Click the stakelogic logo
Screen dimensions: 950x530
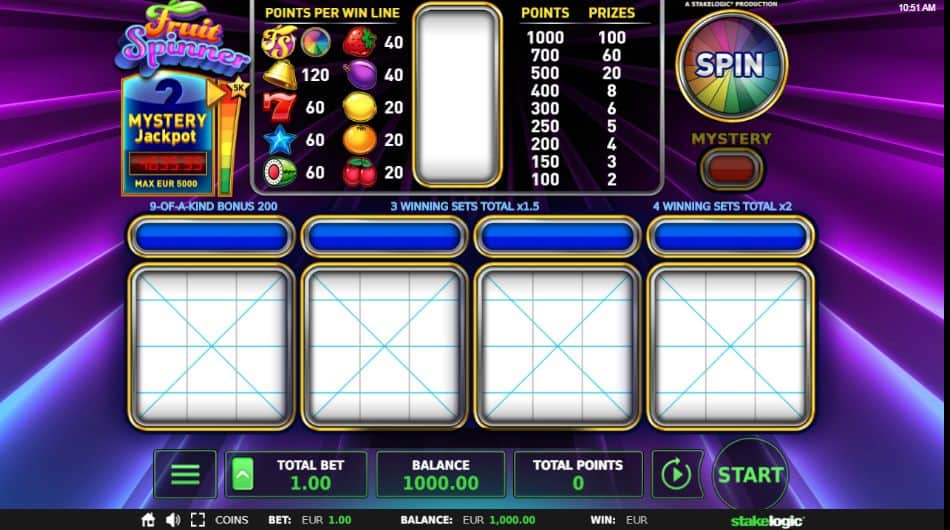(767, 520)
